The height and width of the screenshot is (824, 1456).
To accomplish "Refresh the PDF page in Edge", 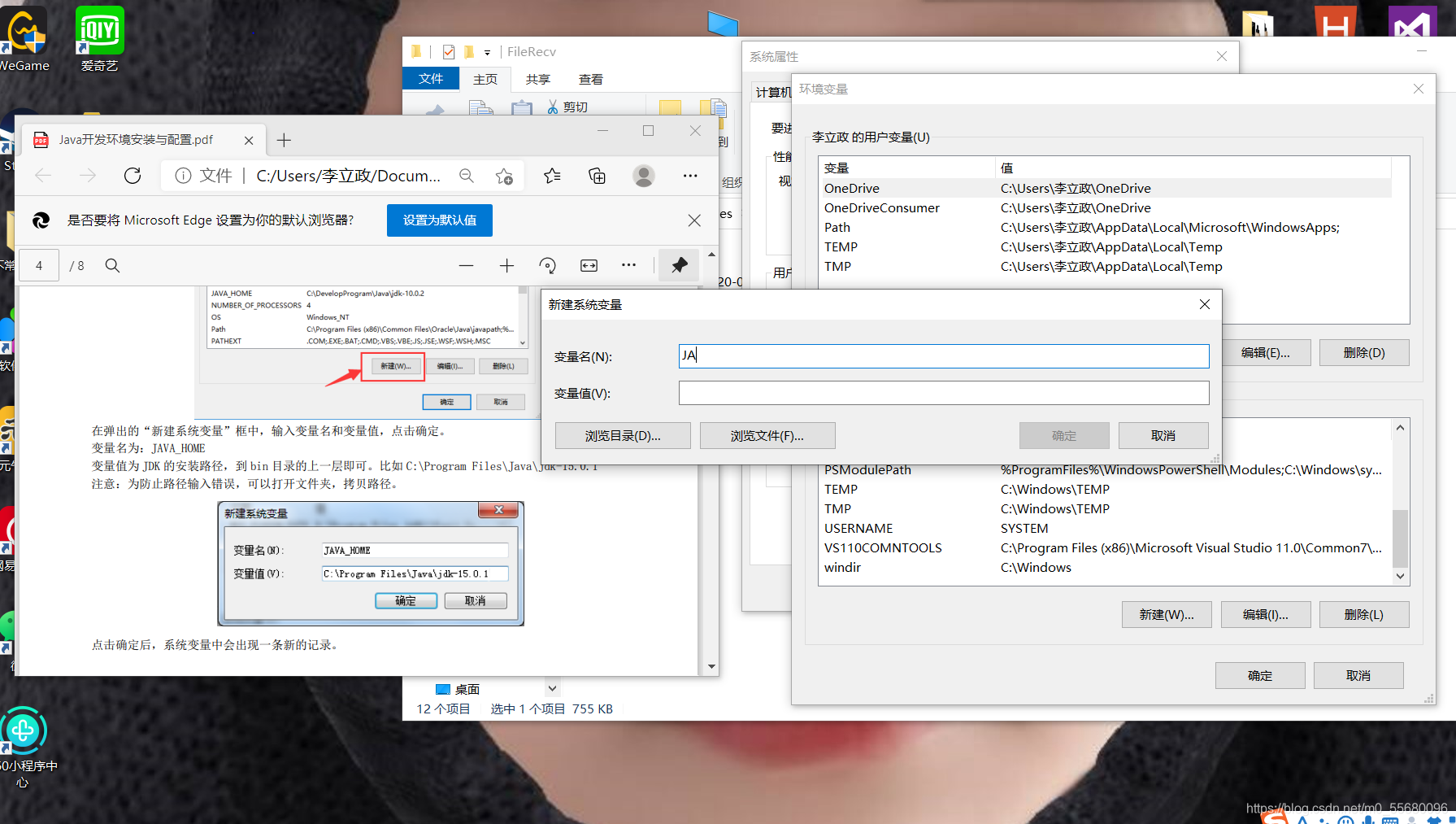I will coord(133,176).
